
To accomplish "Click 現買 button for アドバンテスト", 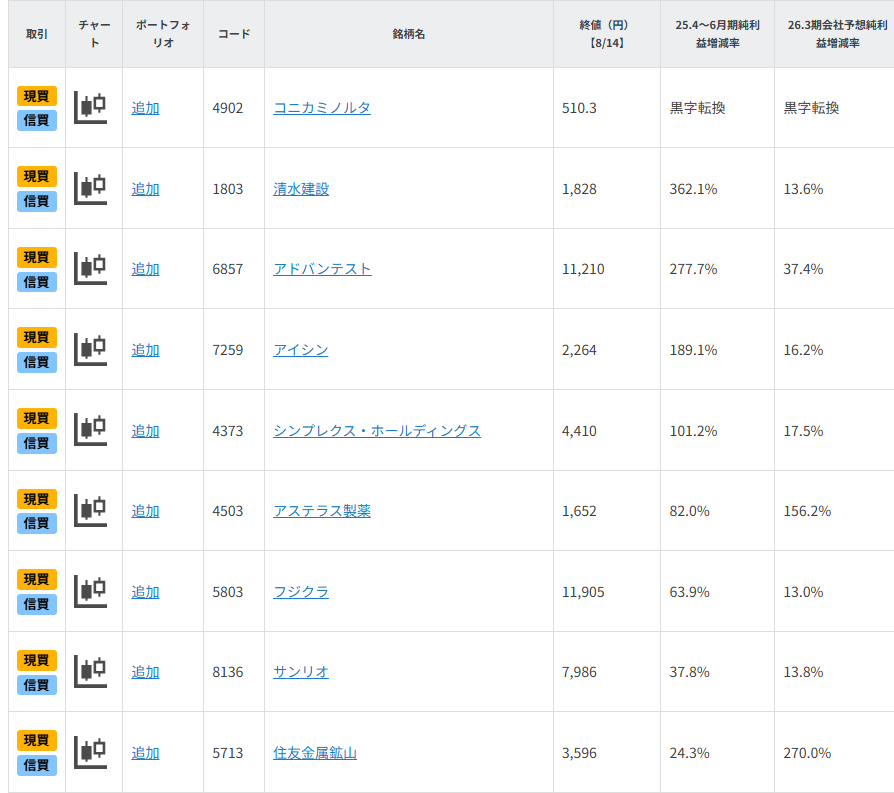I will click(36, 257).
